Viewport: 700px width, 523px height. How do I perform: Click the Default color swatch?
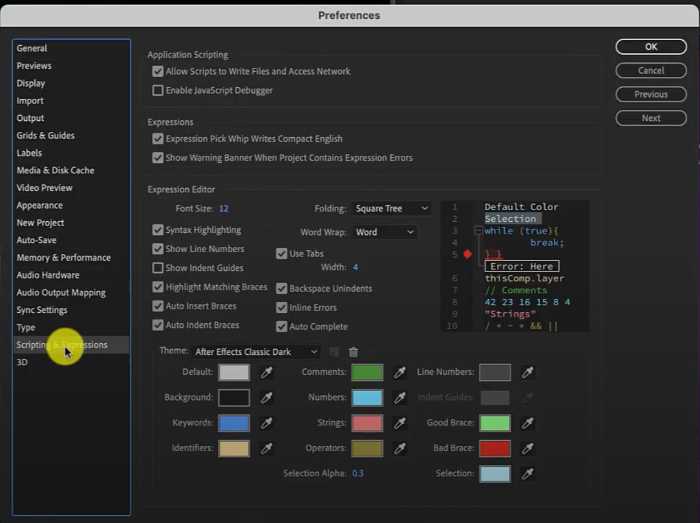(234, 372)
